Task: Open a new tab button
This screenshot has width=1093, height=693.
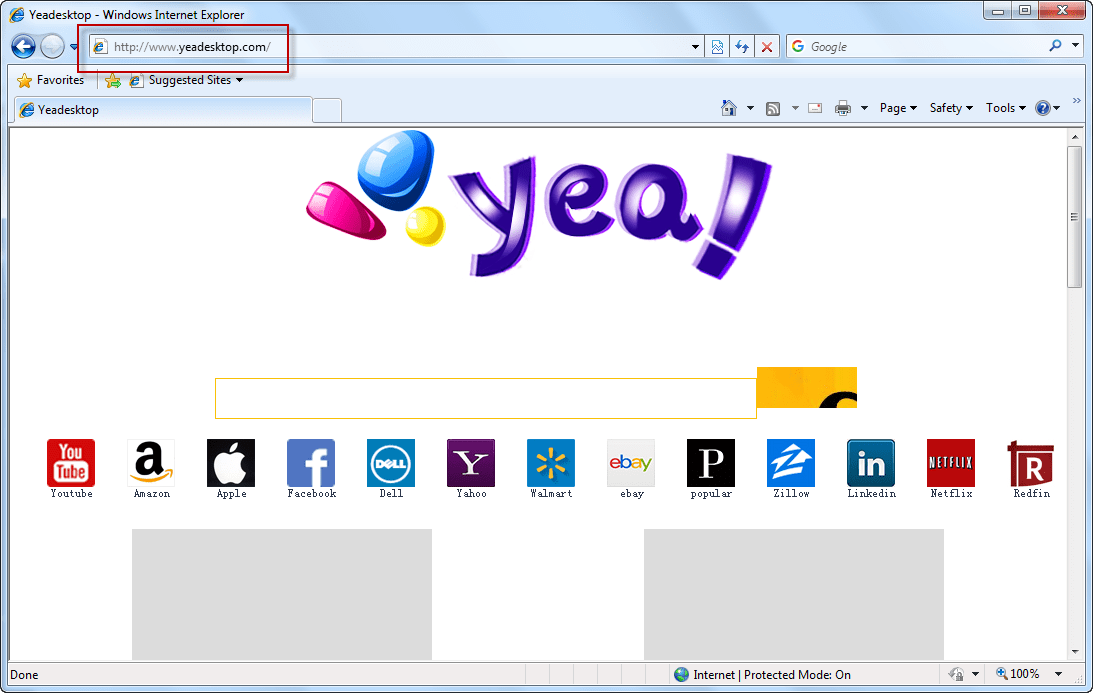Action: (327, 110)
